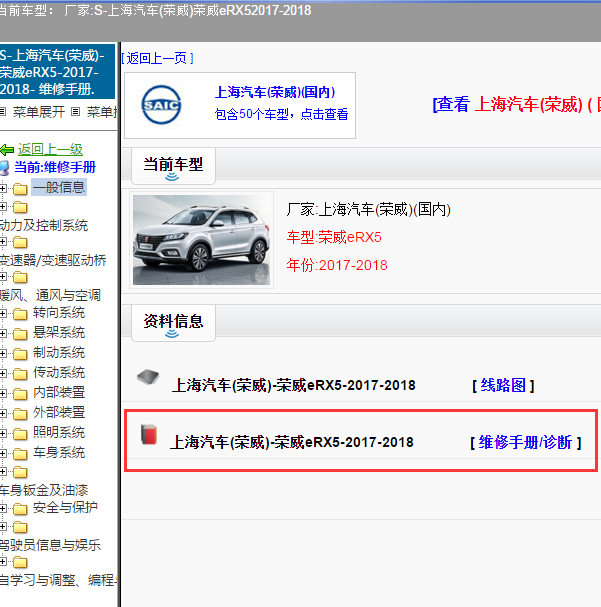Click the 荣威eRX5 car thumbnail
This screenshot has width=601, height=607.
tap(202, 240)
